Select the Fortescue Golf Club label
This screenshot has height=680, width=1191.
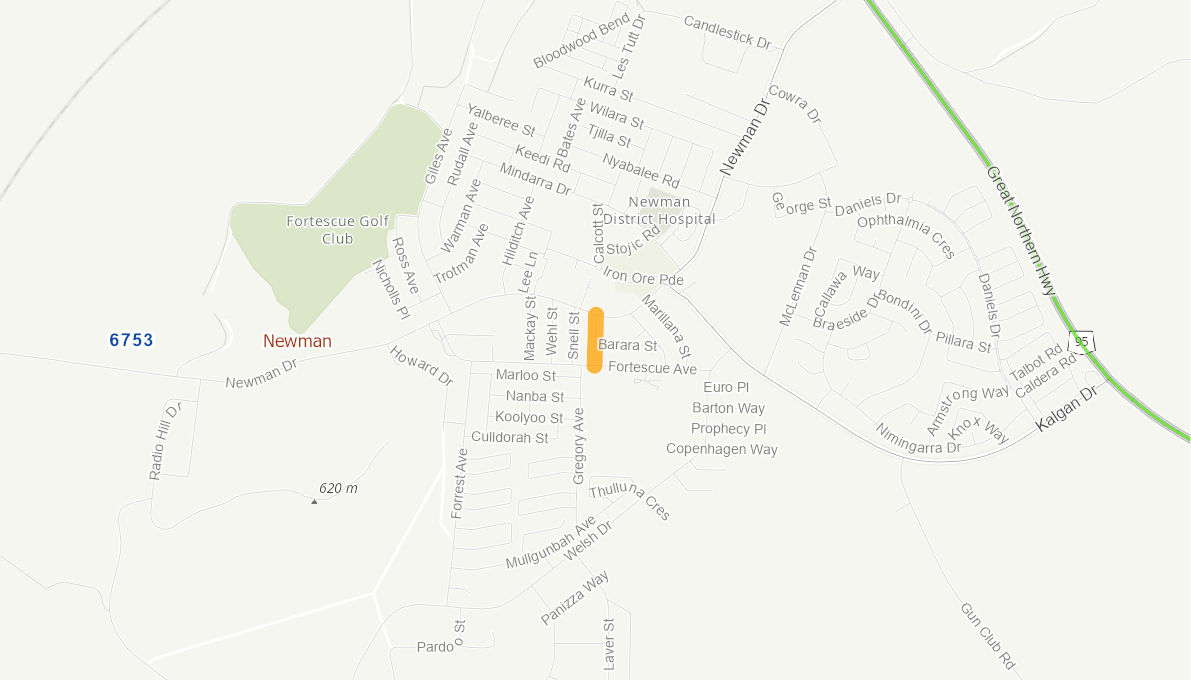point(337,229)
